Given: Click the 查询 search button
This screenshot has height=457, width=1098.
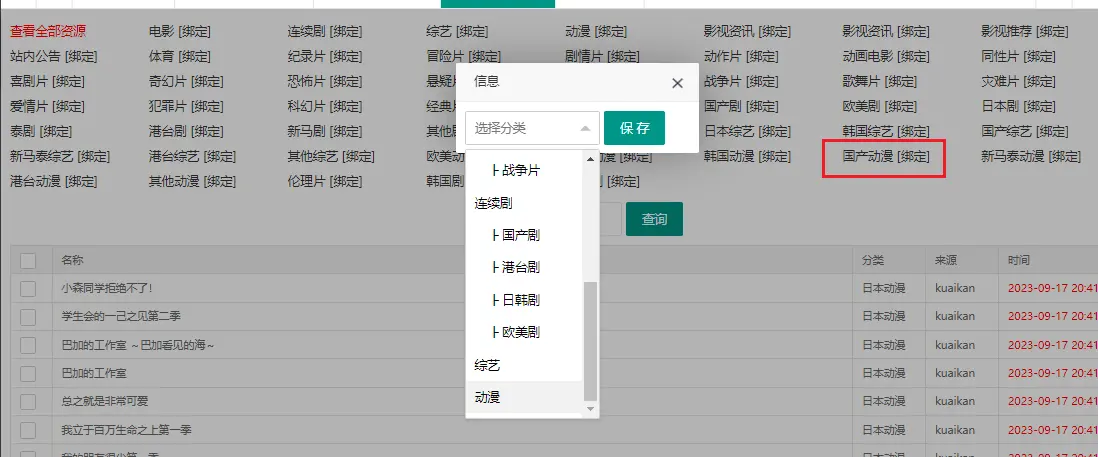Looking at the screenshot, I should (x=654, y=219).
